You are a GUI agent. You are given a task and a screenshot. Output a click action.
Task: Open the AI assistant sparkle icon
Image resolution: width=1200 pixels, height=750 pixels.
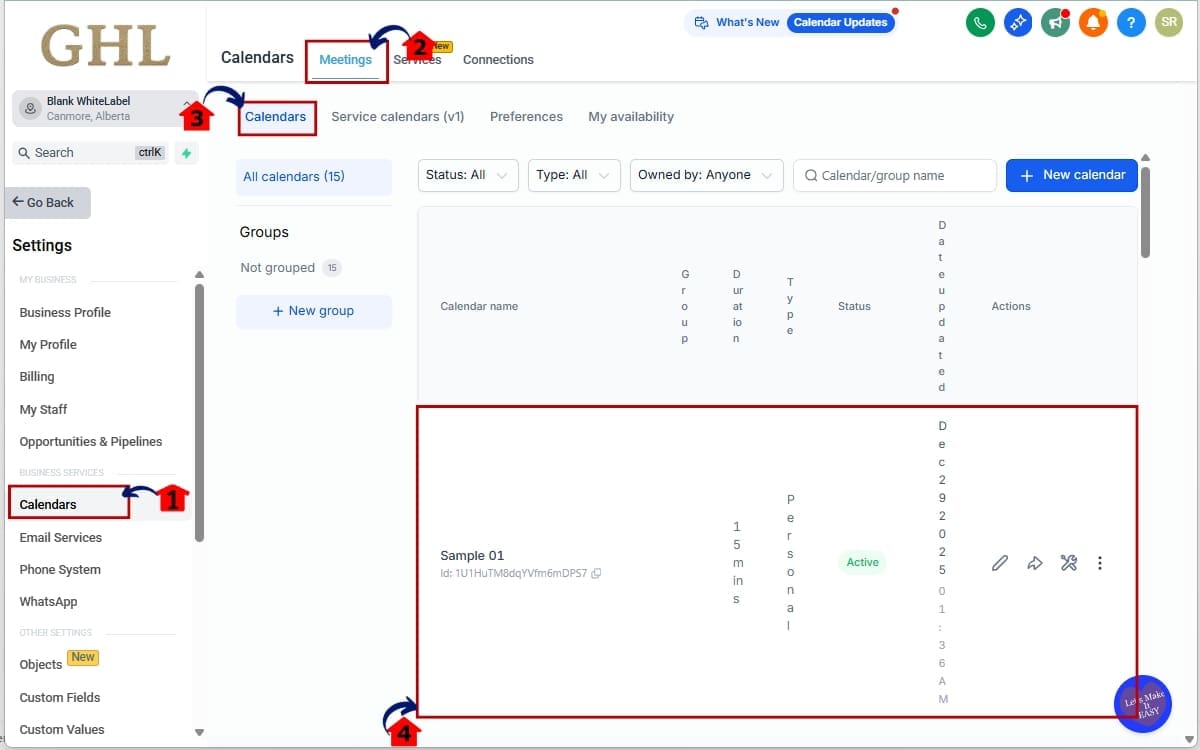click(x=1018, y=22)
